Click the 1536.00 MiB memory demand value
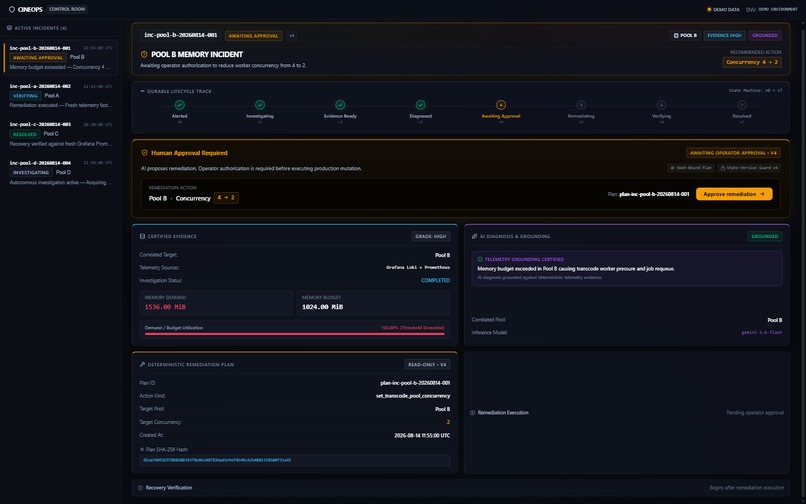Image resolution: width=806 pixels, height=504 pixels. (x=165, y=307)
